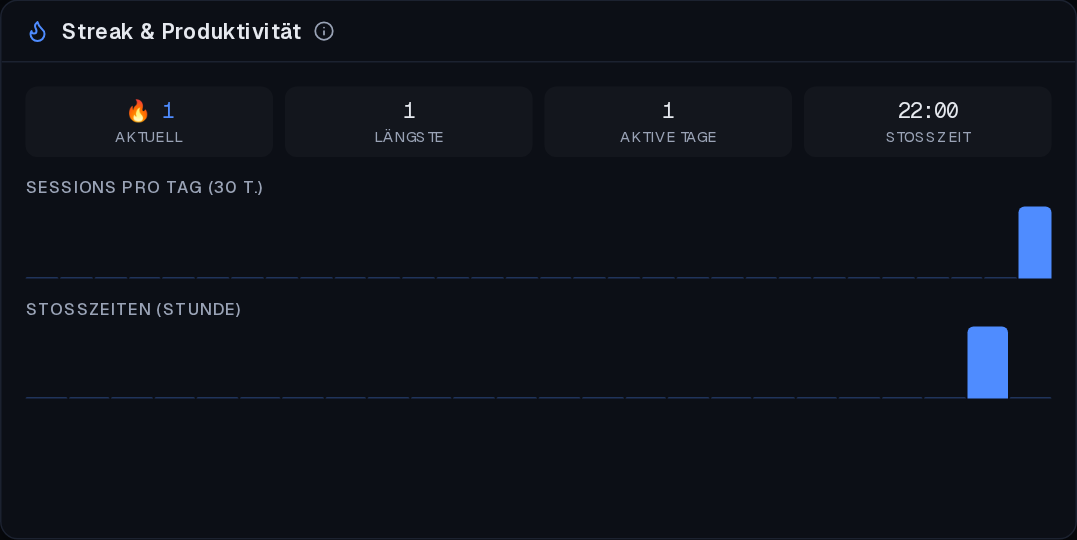Image resolution: width=1077 pixels, height=540 pixels.
Task: Click the fire emoji in Aktuell card
Action: 138,111
